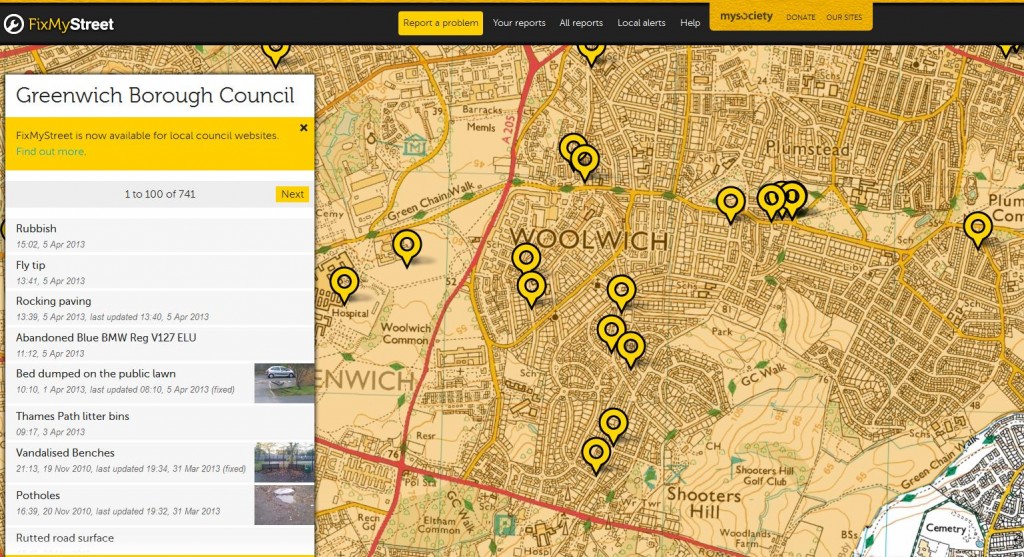The height and width of the screenshot is (557, 1024).
Task: Click the map pin above Hospital
Action: [344, 285]
